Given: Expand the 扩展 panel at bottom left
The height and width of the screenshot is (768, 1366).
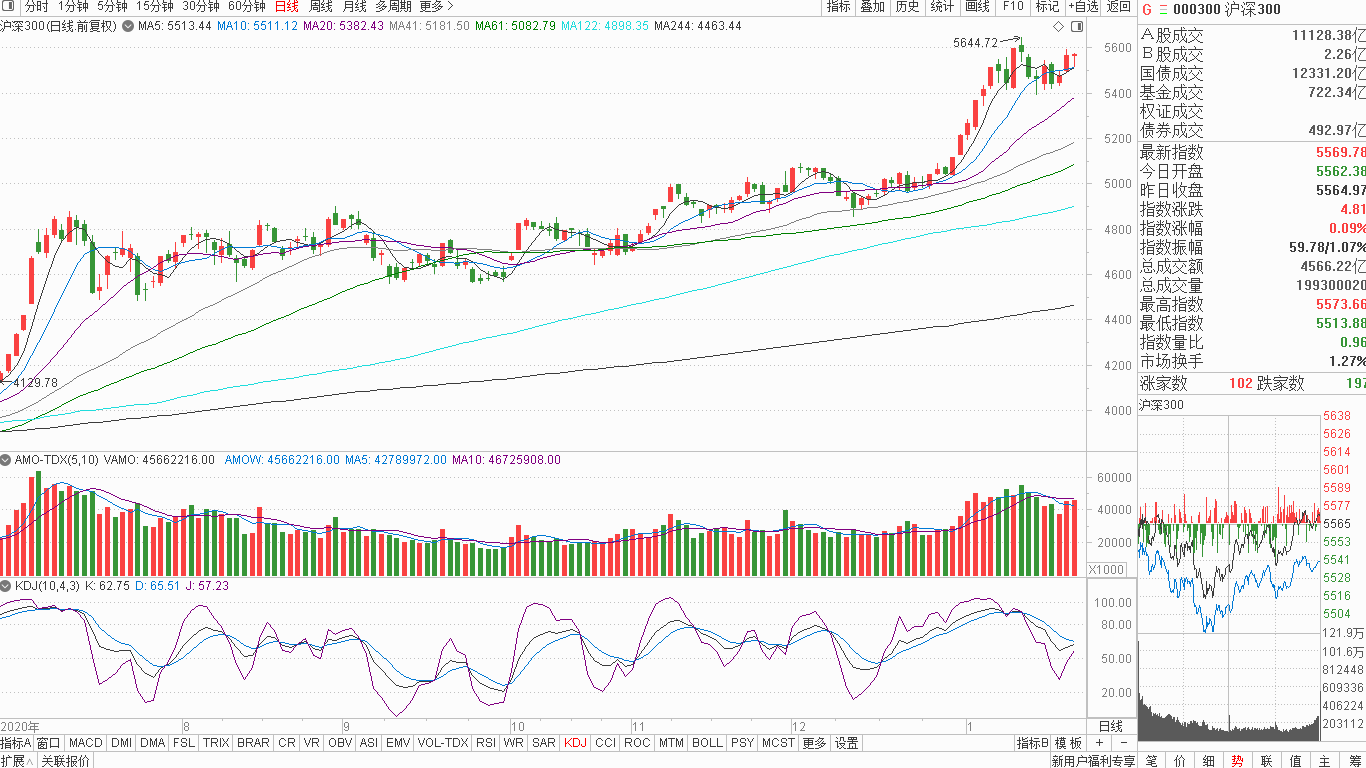Looking at the screenshot, I should click(x=17, y=761).
